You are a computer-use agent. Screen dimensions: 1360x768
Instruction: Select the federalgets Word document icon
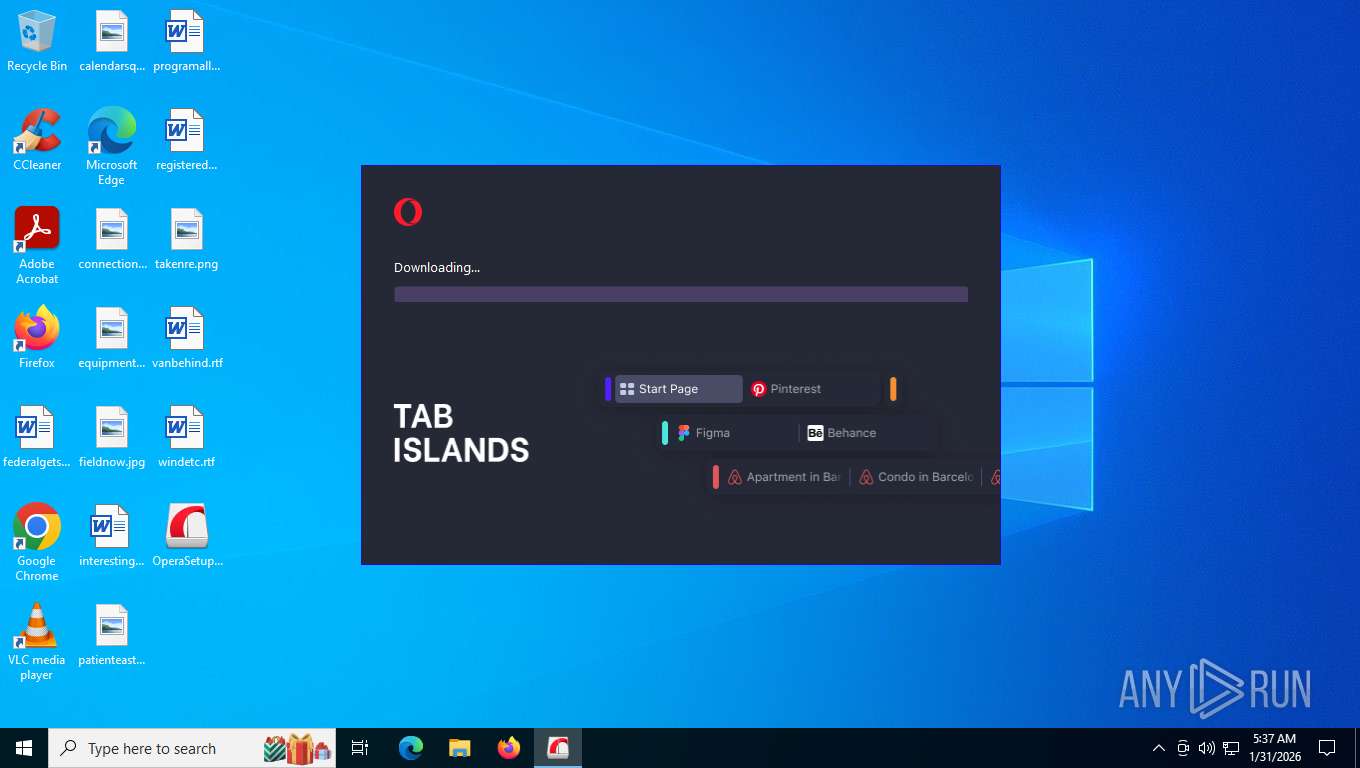37,437
